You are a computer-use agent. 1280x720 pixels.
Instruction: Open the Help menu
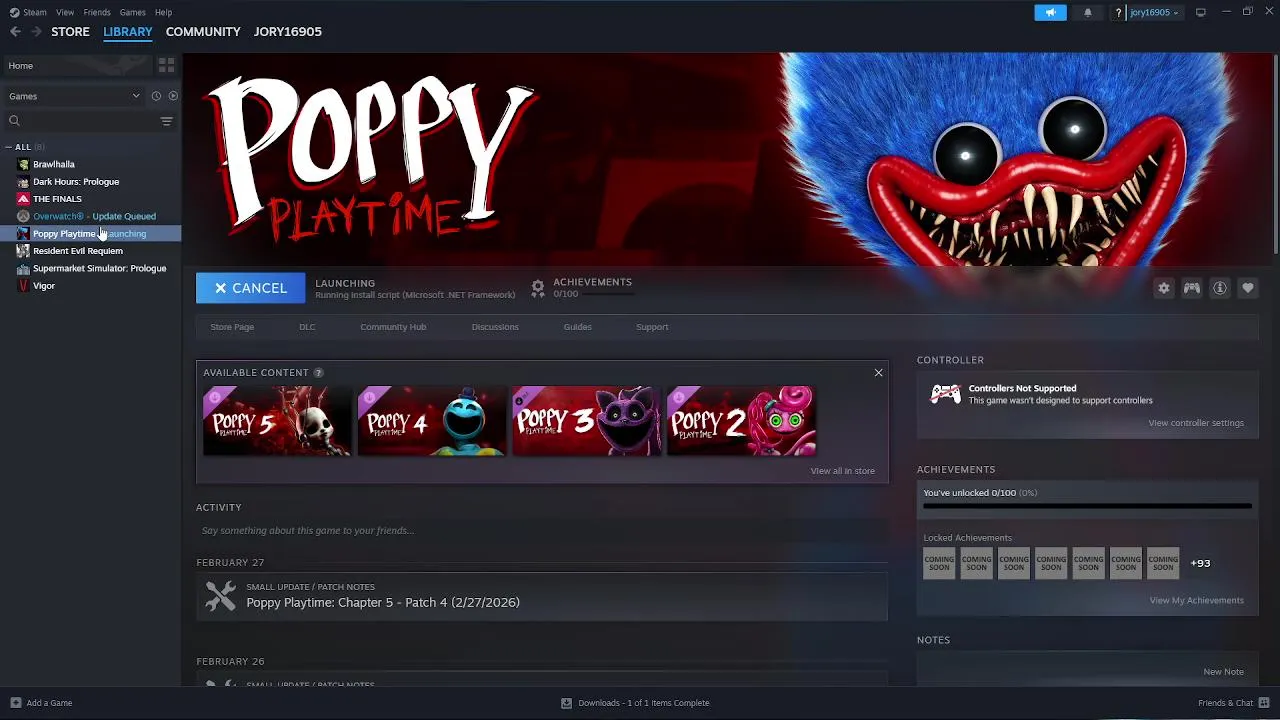[163, 12]
